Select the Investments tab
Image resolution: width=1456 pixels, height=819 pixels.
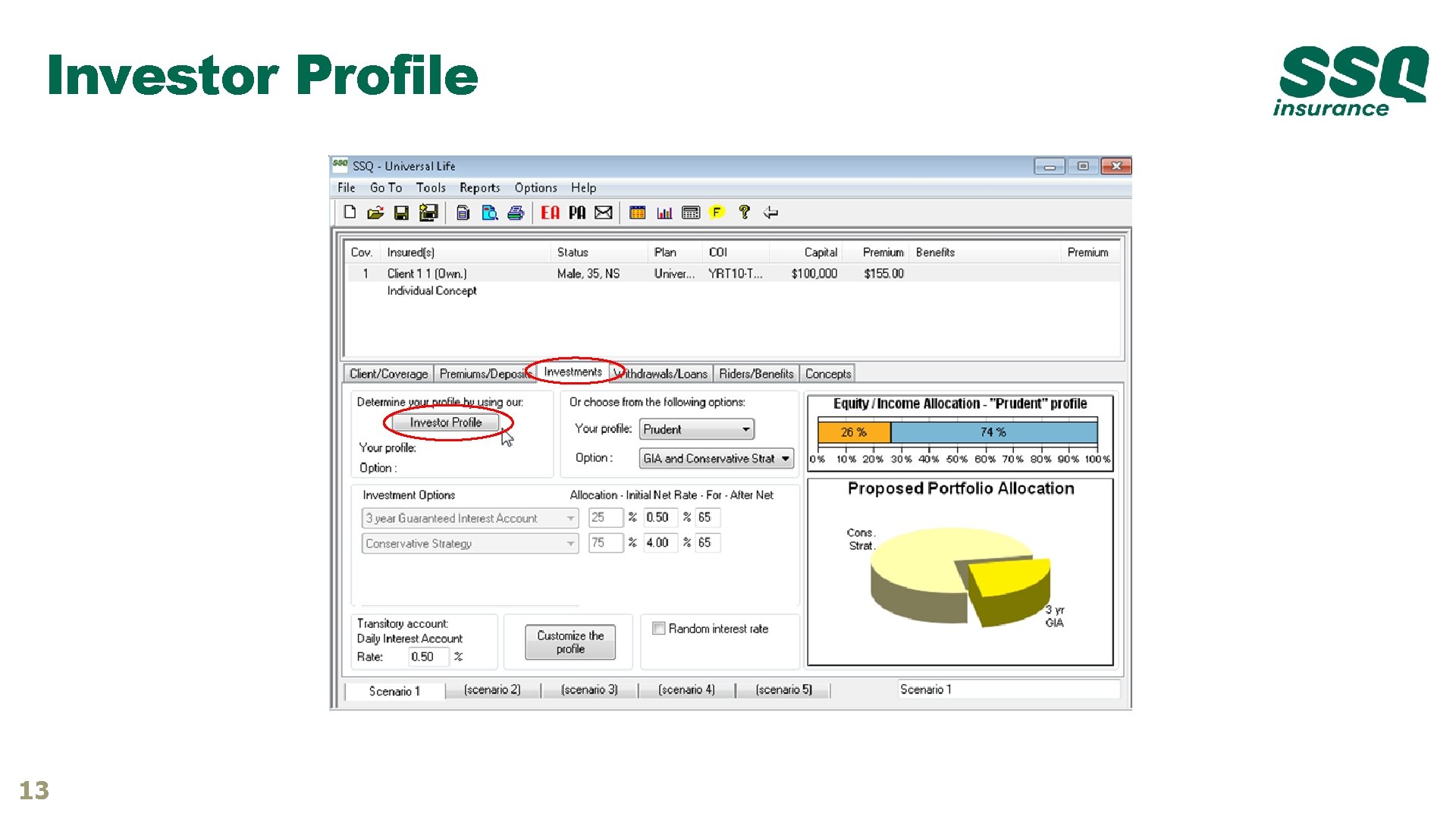pyautogui.click(x=573, y=372)
